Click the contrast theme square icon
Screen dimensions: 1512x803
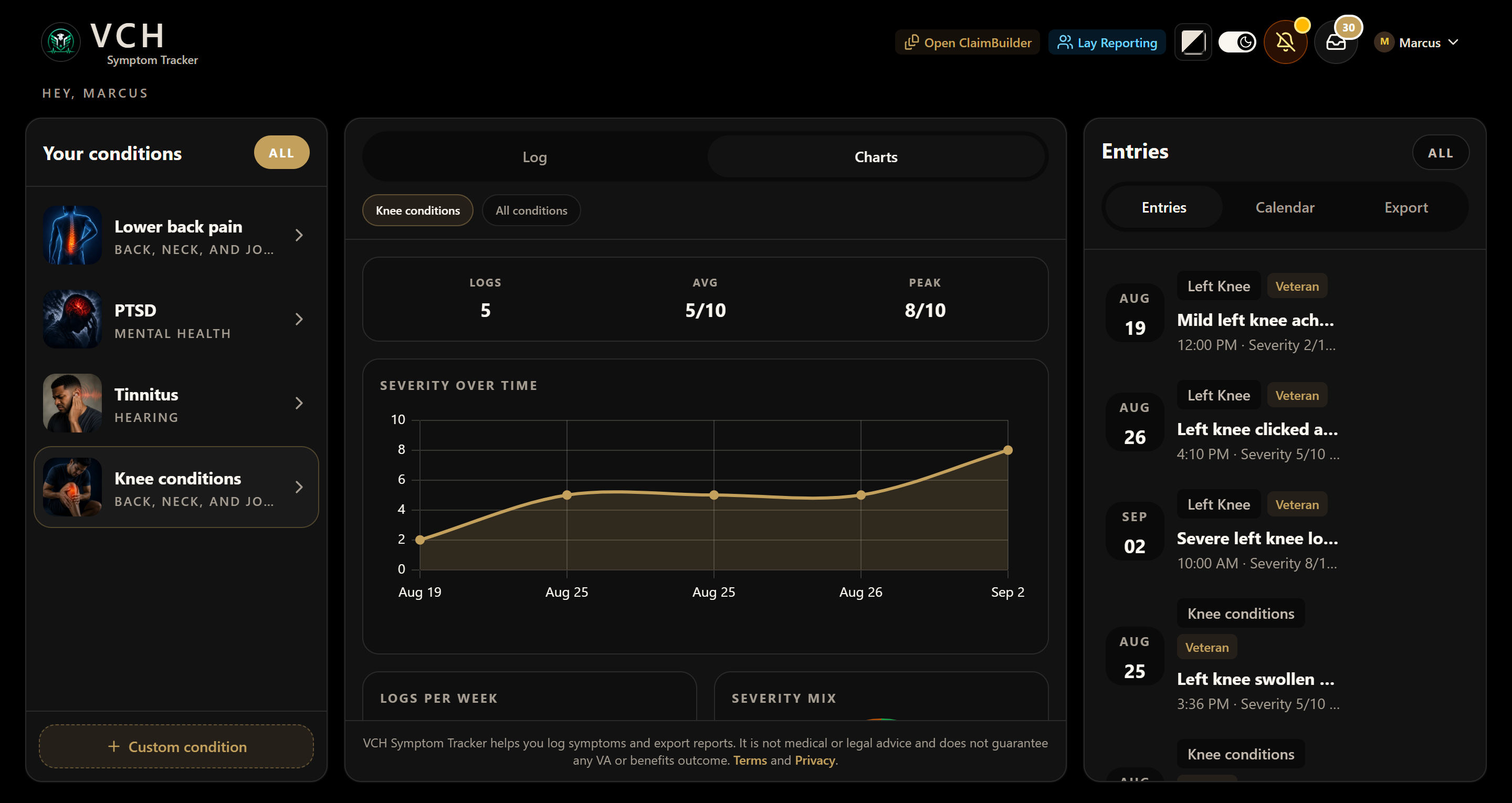click(x=1193, y=43)
